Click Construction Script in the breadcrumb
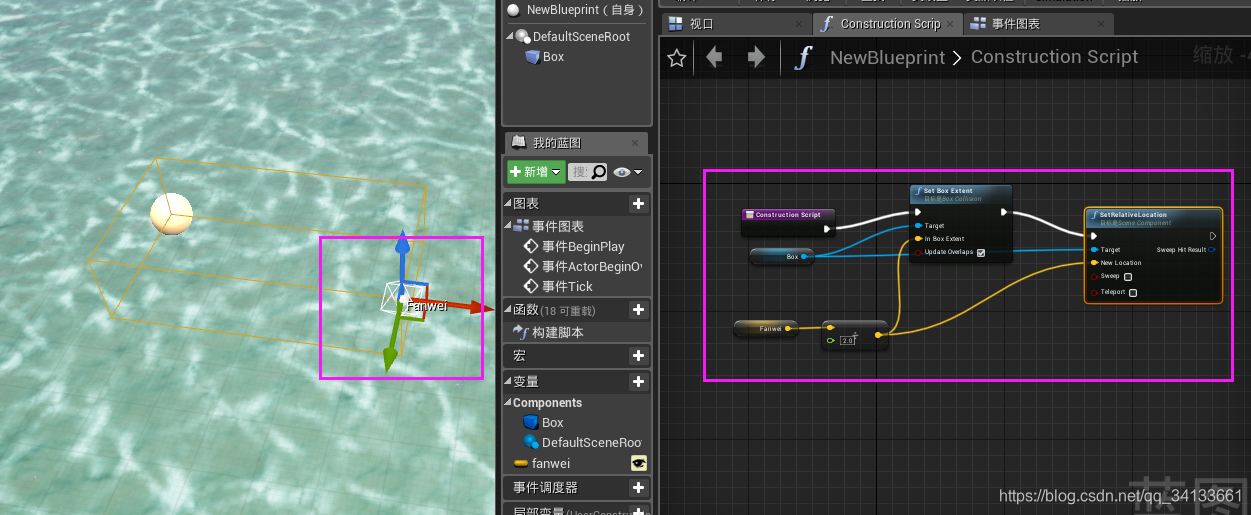 click(x=1054, y=57)
